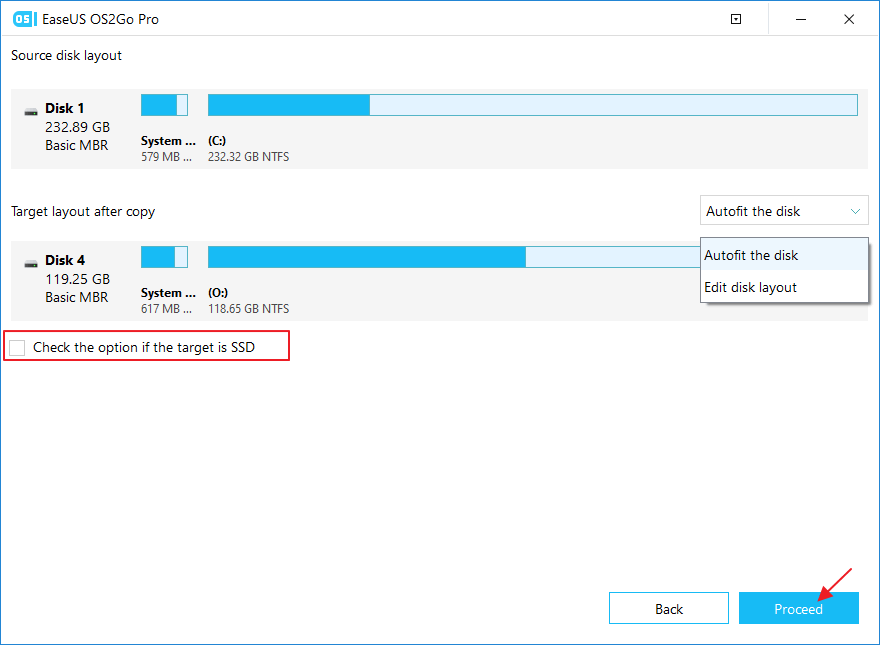Choose Edit disk layout option
This screenshot has width=880, height=645.
click(x=750, y=287)
